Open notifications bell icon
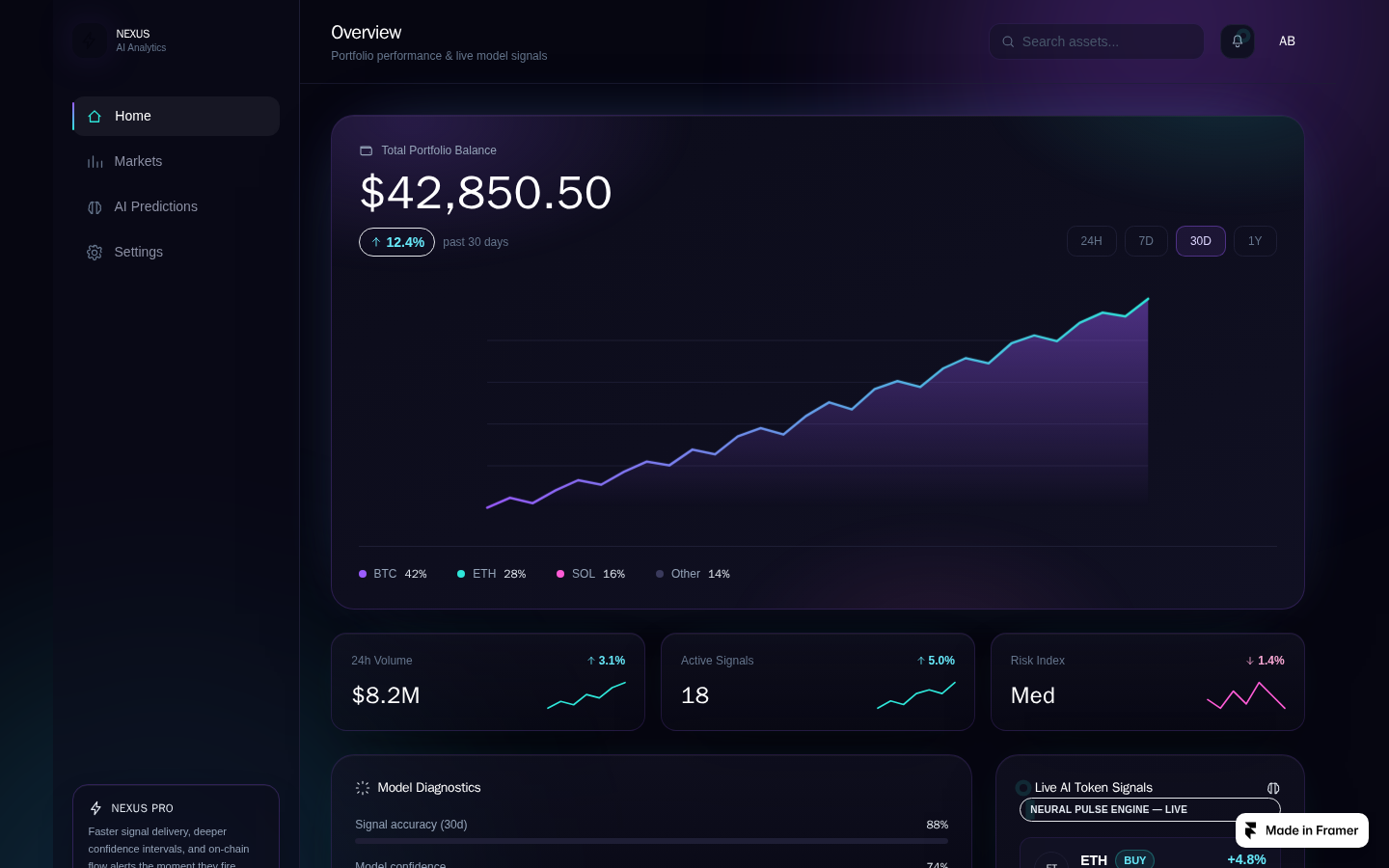 pos(1238,41)
